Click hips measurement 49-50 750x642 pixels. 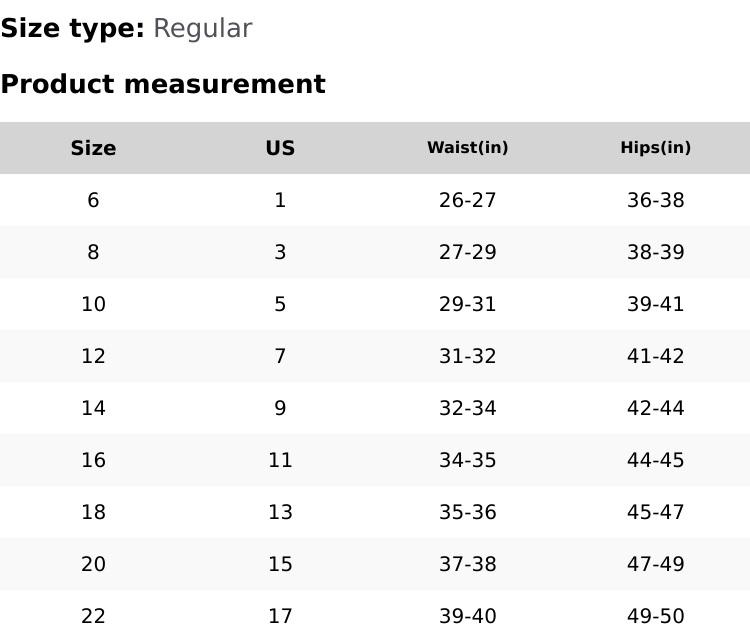(655, 616)
